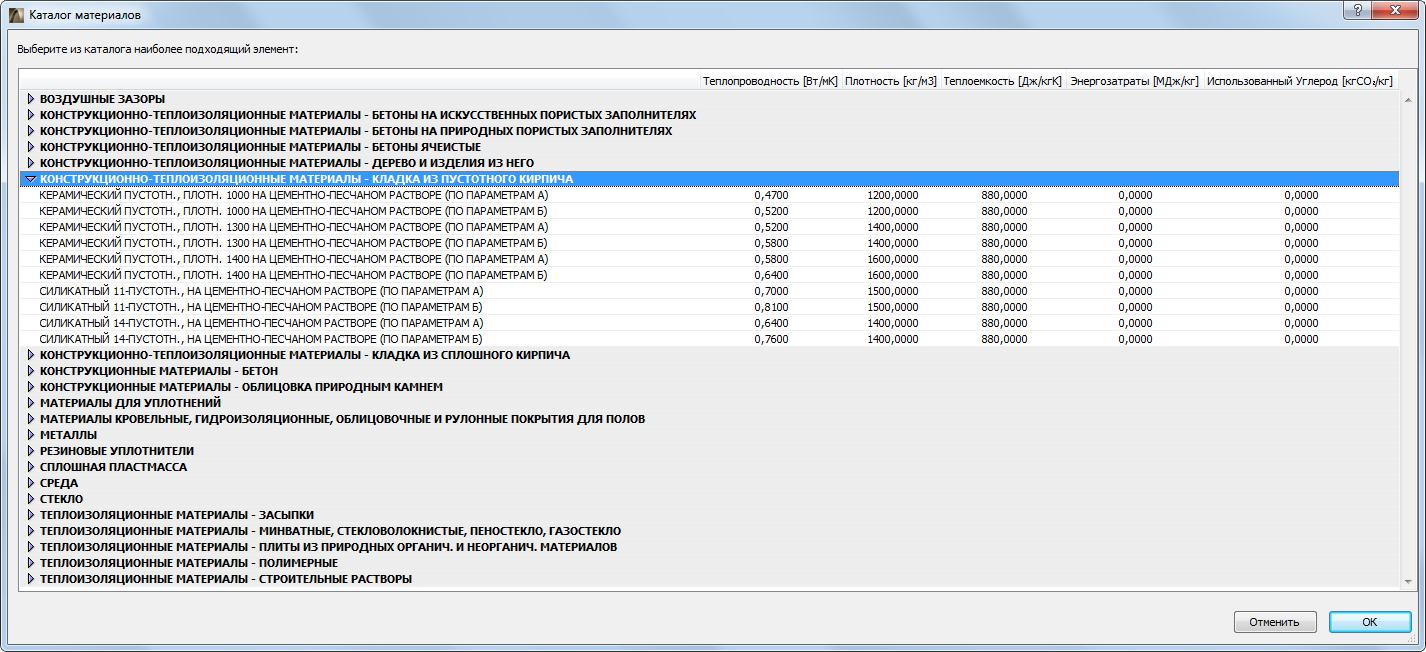Select КЕРАМИЧЕСКИЙ ПЛОТН. 1000 (ПО ПАРАМЕТРАМ А) row
1426x652 pixels.
point(709,195)
